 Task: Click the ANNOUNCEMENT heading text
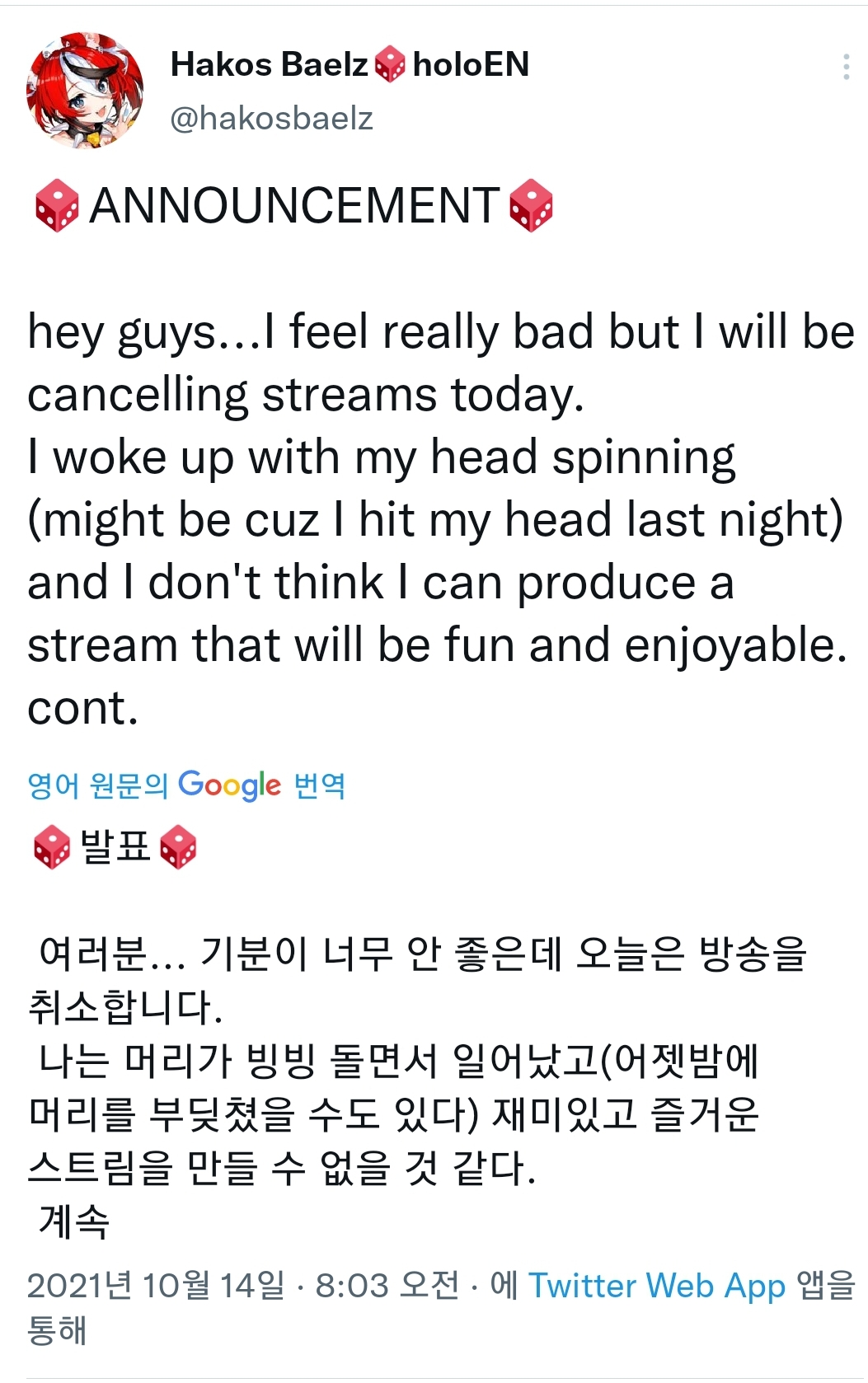click(x=294, y=206)
